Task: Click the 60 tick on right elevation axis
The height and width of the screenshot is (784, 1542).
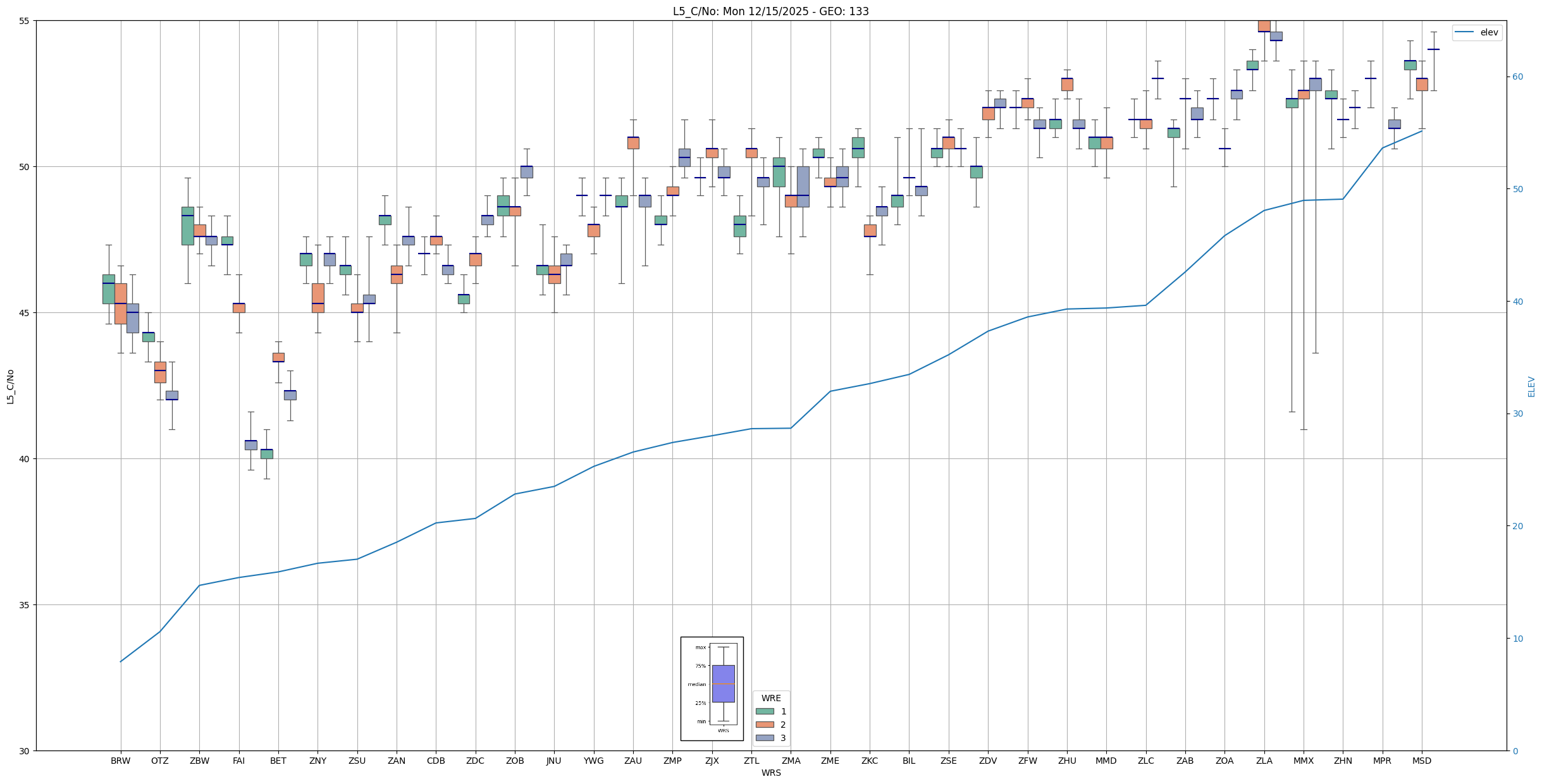Action: [1517, 77]
